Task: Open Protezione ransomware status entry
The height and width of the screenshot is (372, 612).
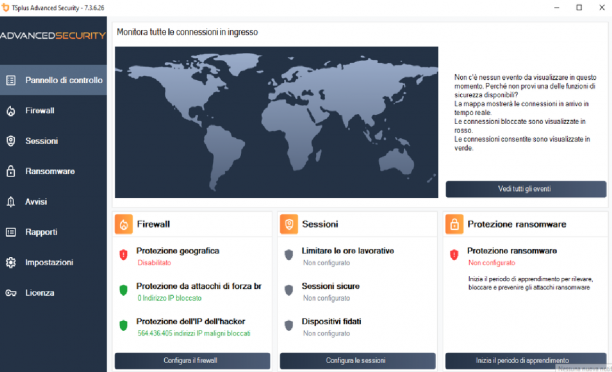Action: (x=512, y=251)
